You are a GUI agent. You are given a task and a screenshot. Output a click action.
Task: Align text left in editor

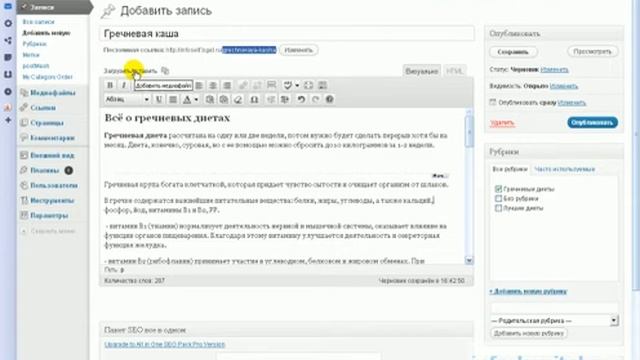point(199,85)
